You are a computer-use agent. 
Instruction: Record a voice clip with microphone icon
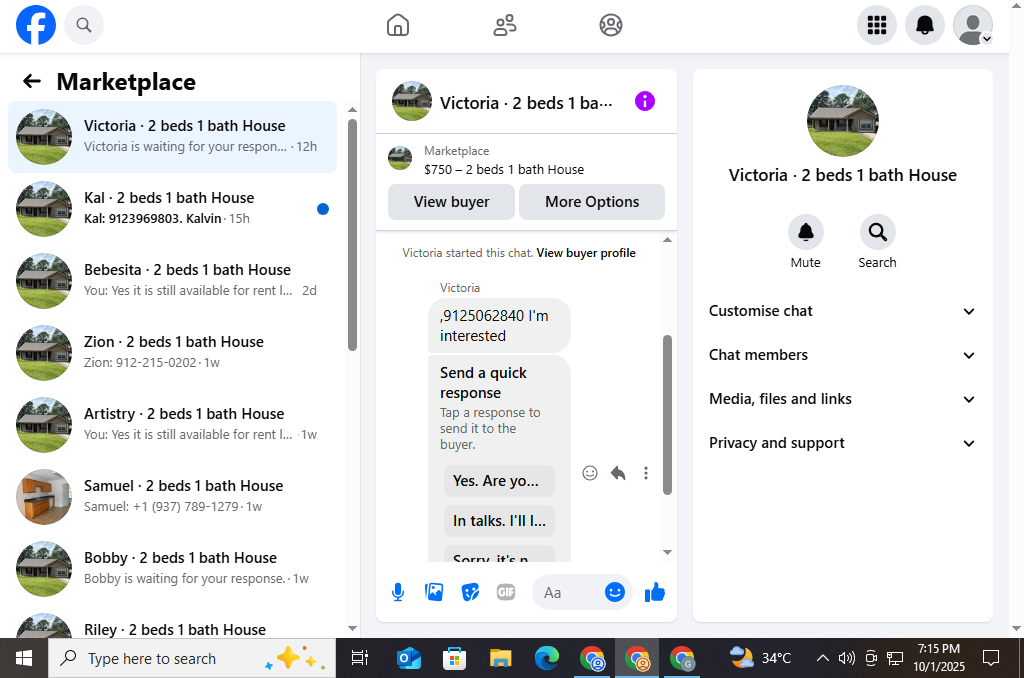point(398,592)
